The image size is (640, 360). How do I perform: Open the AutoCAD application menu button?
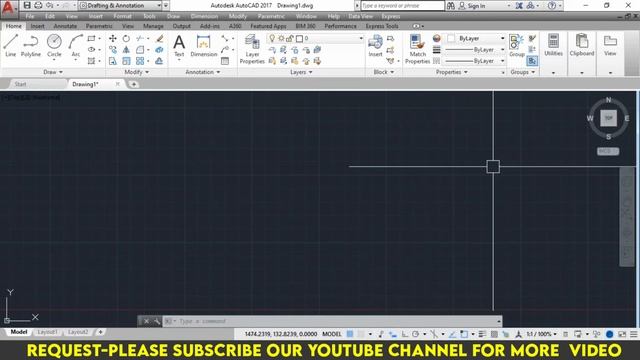(8, 8)
